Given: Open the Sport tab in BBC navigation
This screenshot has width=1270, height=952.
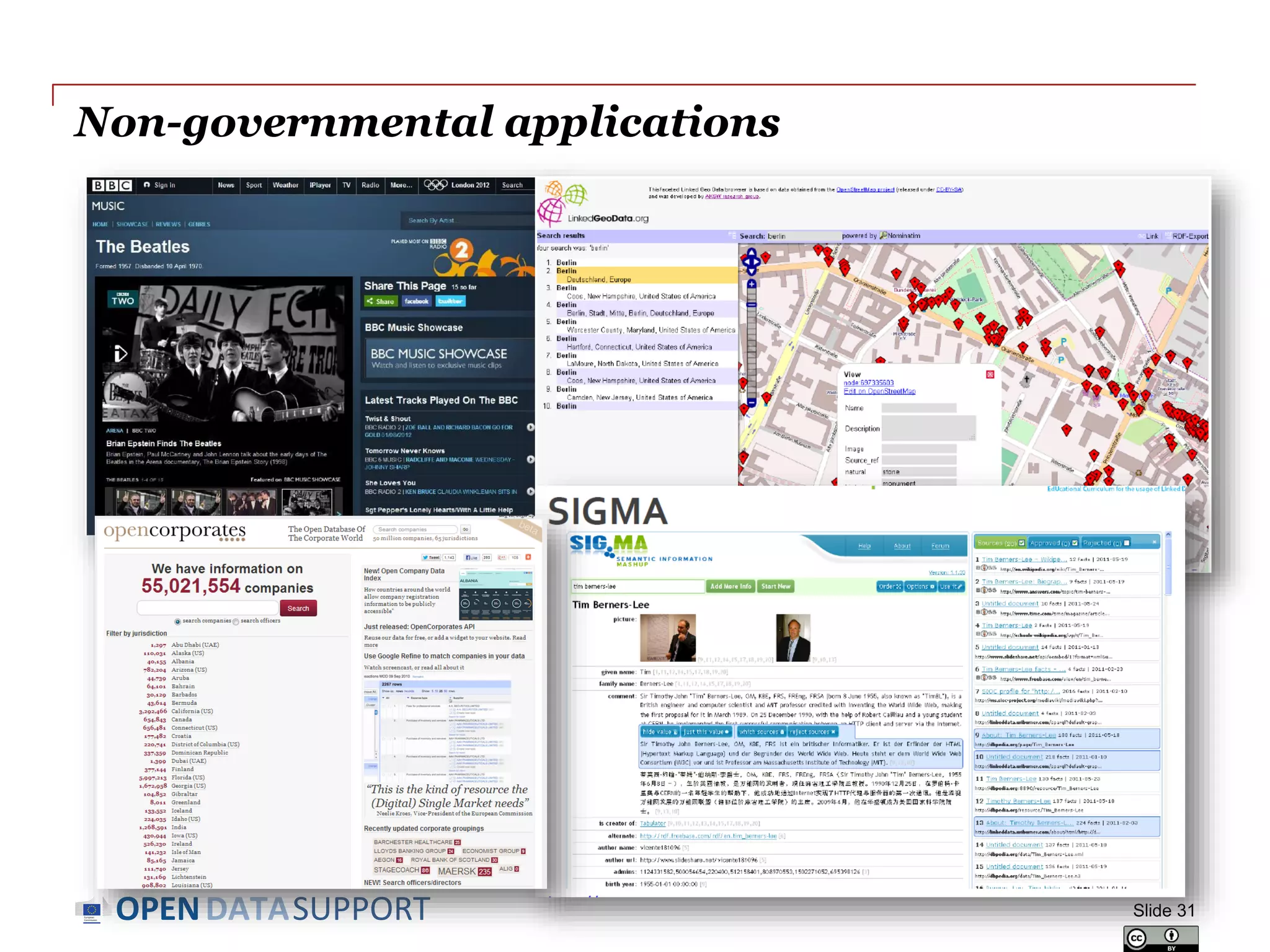Looking at the screenshot, I should tap(254, 185).
